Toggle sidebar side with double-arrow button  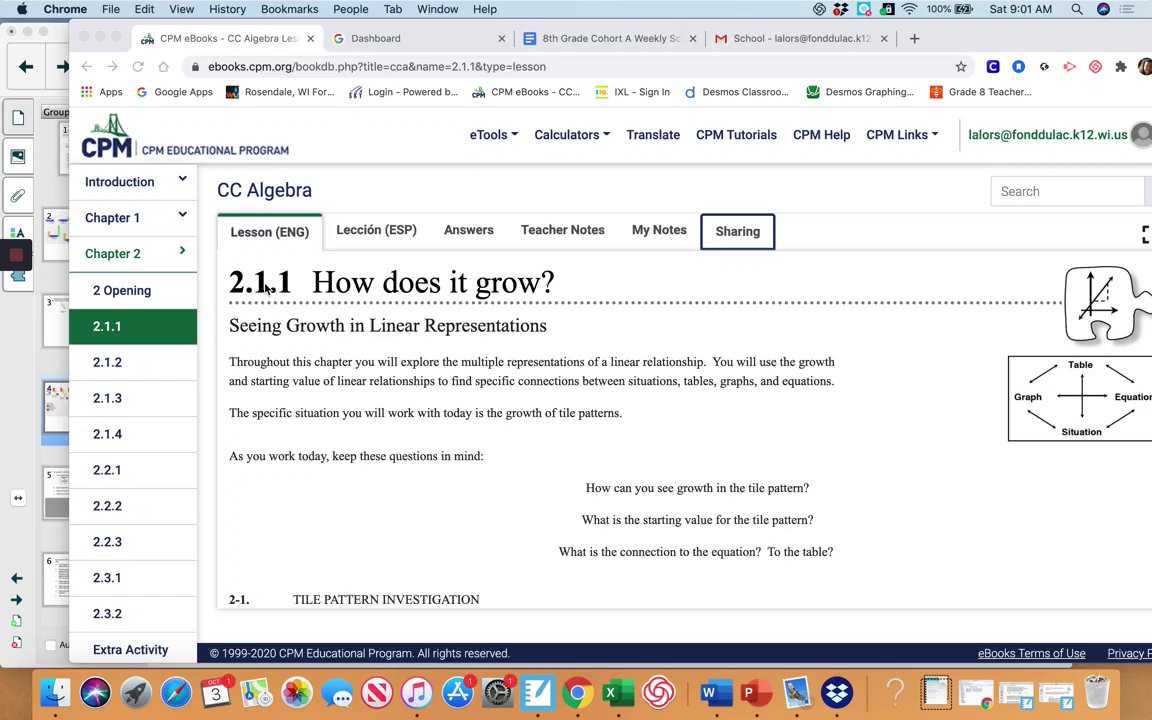point(18,498)
